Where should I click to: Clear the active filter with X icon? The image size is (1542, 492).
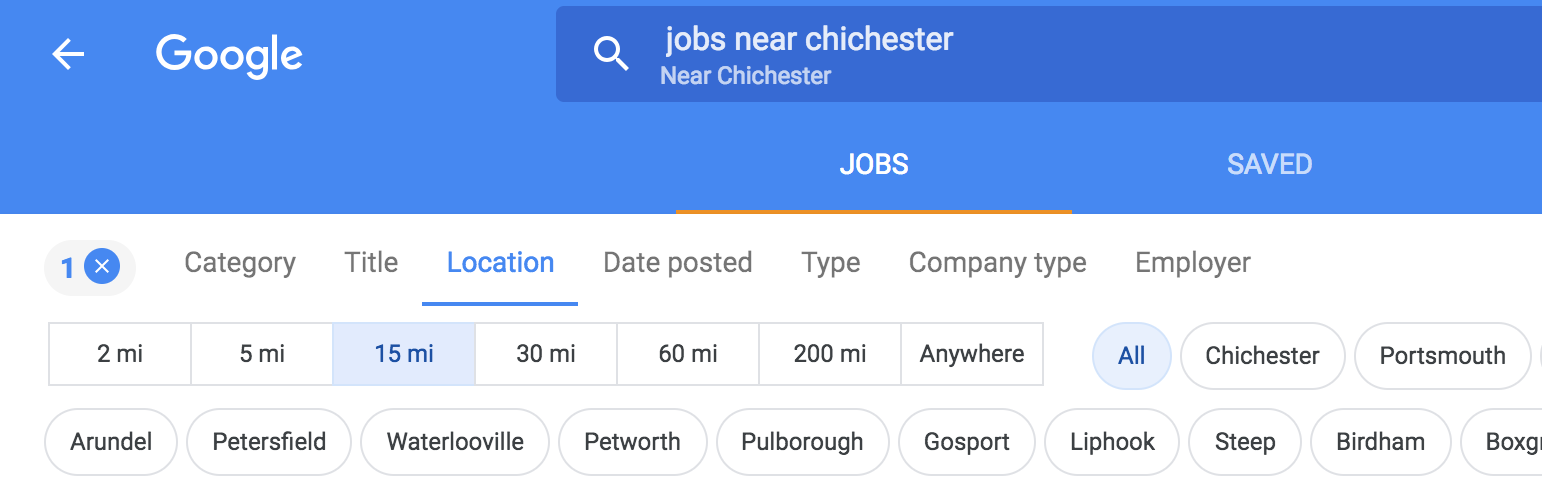102,267
